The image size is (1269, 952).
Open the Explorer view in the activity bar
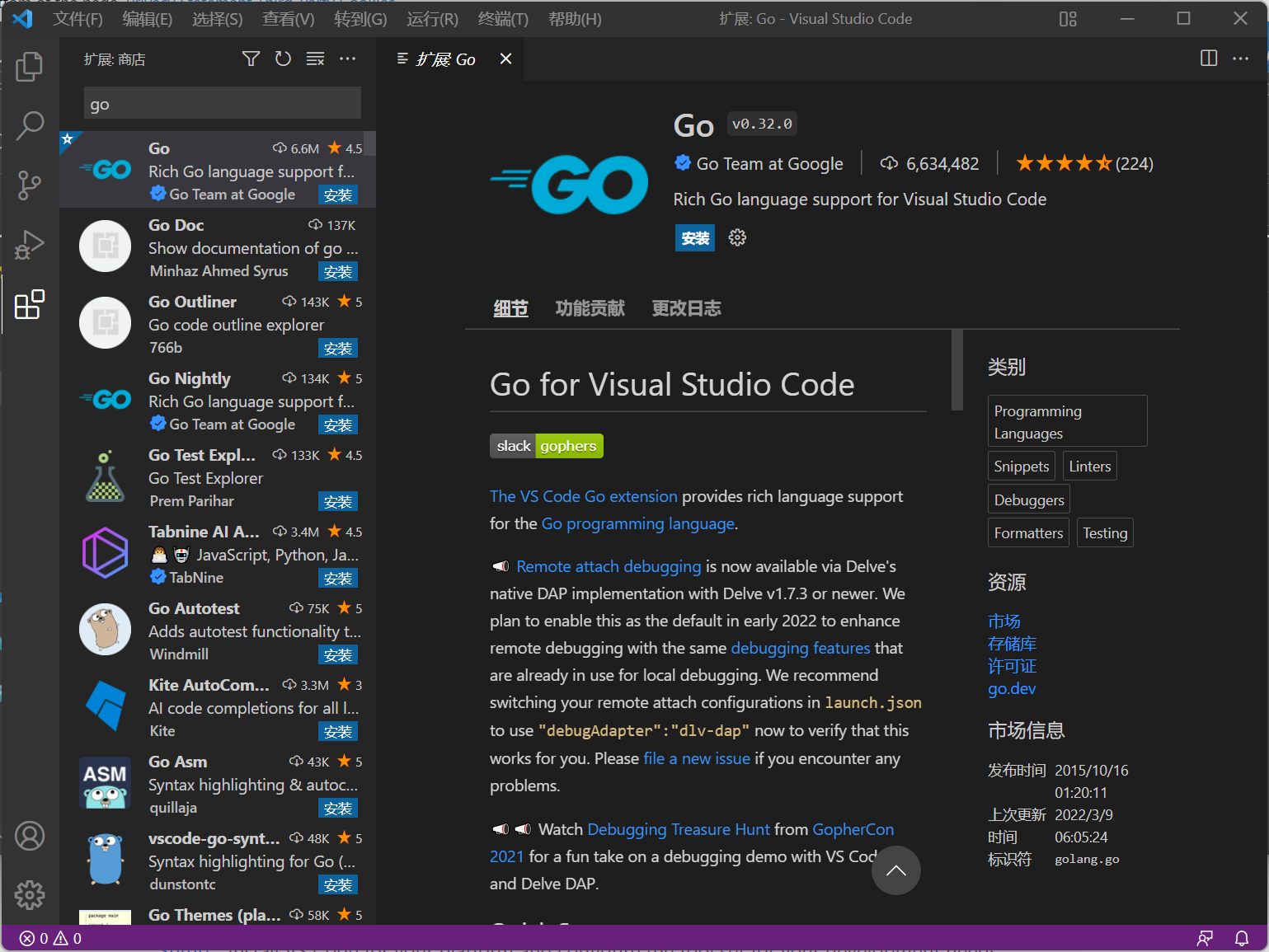pos(30,67)
